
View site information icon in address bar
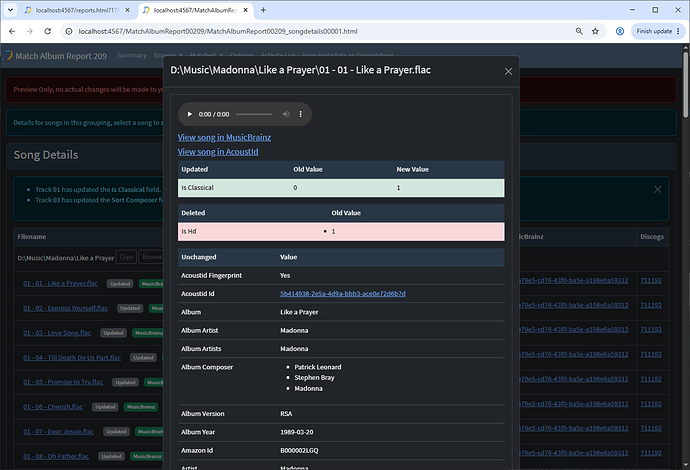(x=69, y=31)
